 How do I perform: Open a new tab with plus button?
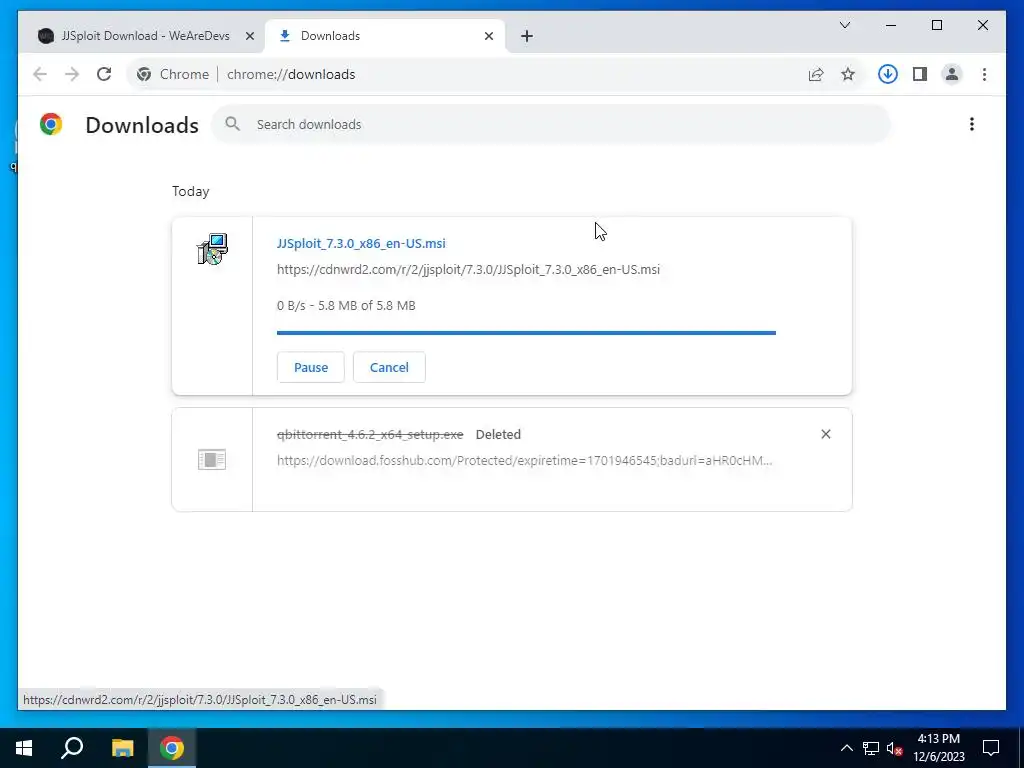(x=526, y=37)
